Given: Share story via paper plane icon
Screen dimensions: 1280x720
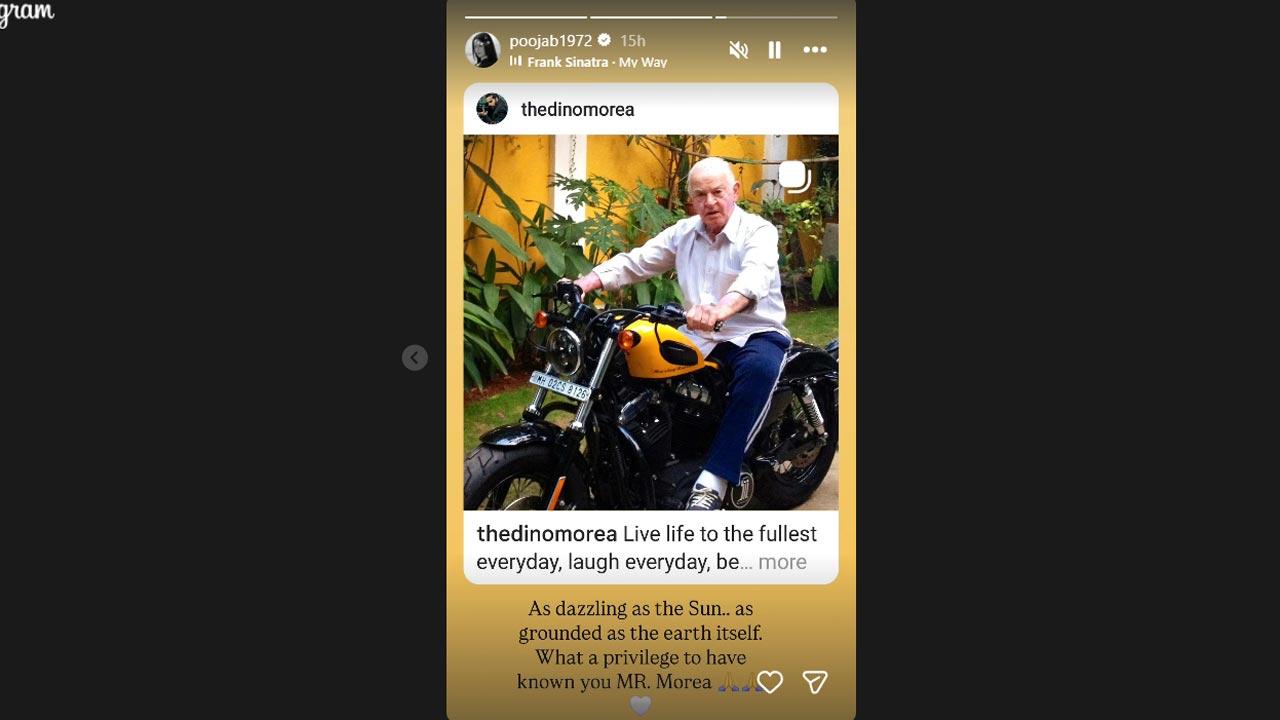Looking at the screenshot, I should (815, 682).
